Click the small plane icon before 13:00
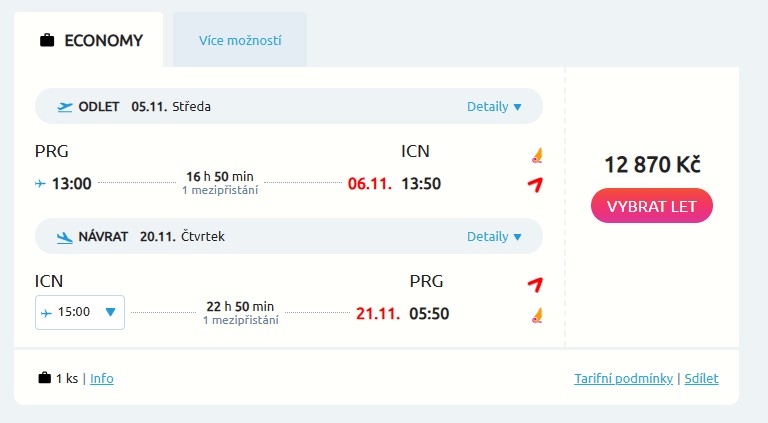Screen dimensions: 768x423 41,184
